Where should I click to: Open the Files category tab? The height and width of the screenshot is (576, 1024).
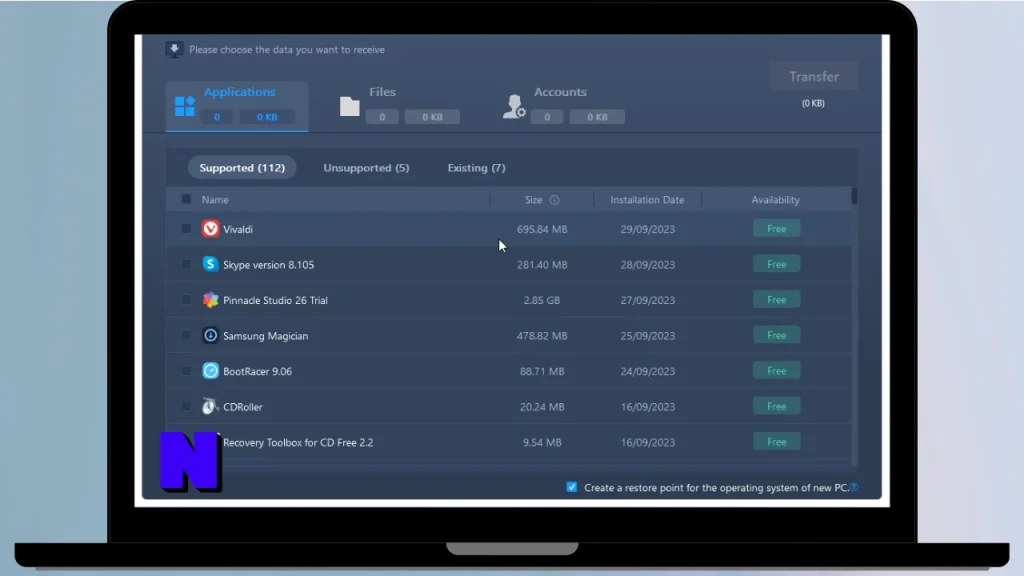coord(399,105)
